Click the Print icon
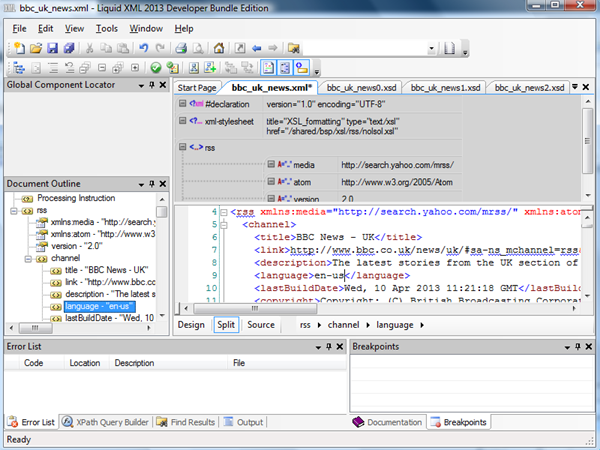Screen dimensions: 600x450 pos(181,48)
